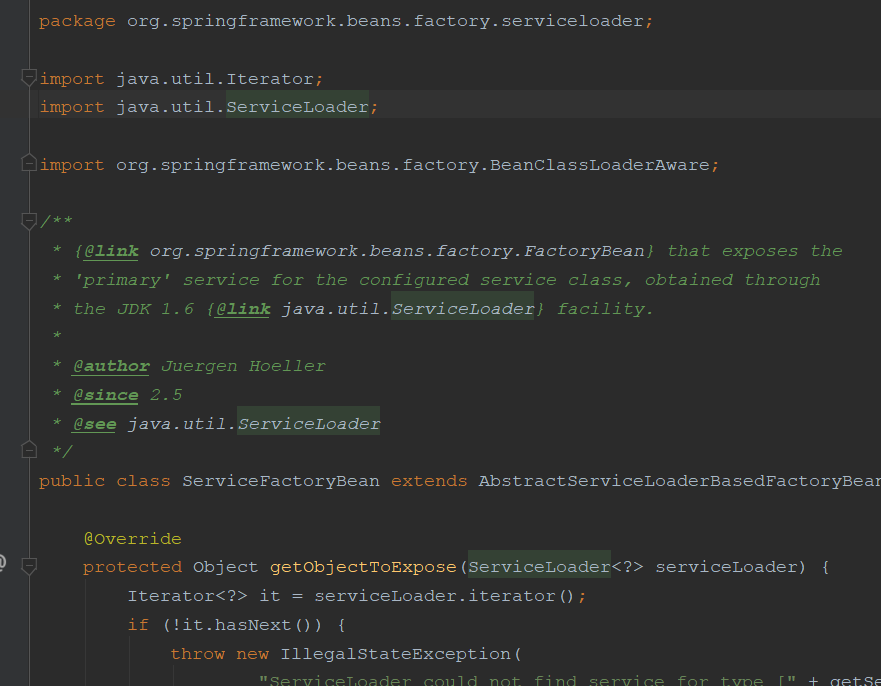Image resolution: width=881 pixels, height=686 pixels.
Task: Click Juergen Hoeller author name in Javadoc
Action: pyautogui.click(x=243, y=366)
